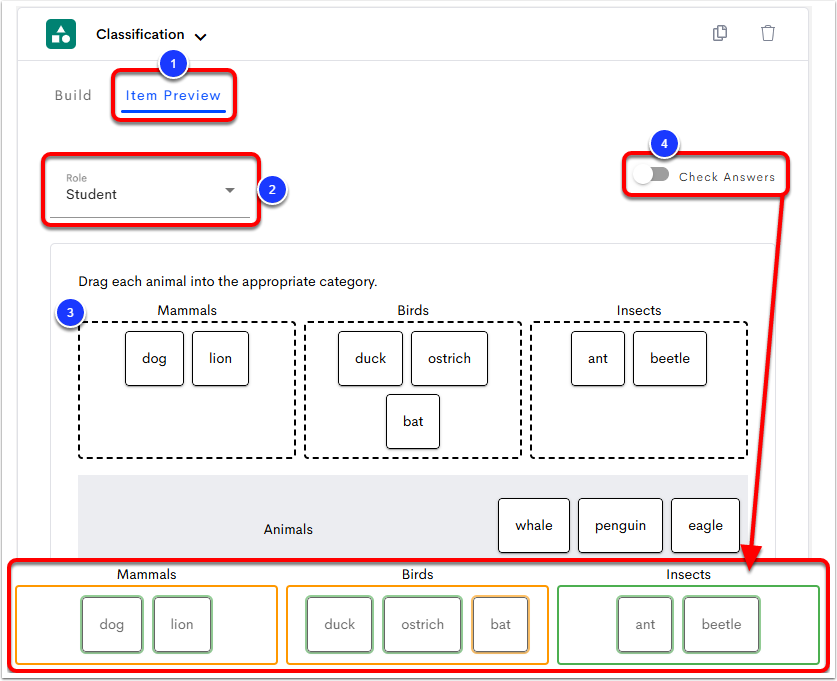Click the Insects heading in the results row
The height and width of the screenshot is (681, 837).
click(x=689, y=575)
